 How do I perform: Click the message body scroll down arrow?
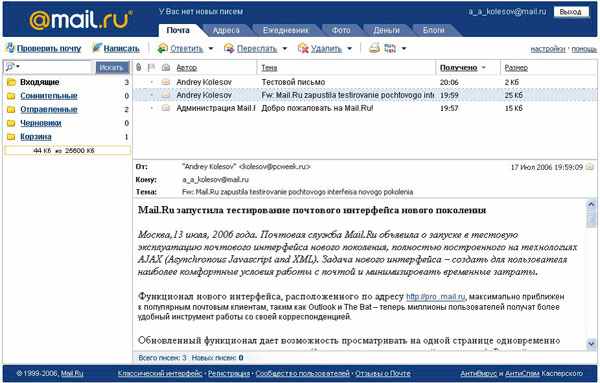pos(591,344)
